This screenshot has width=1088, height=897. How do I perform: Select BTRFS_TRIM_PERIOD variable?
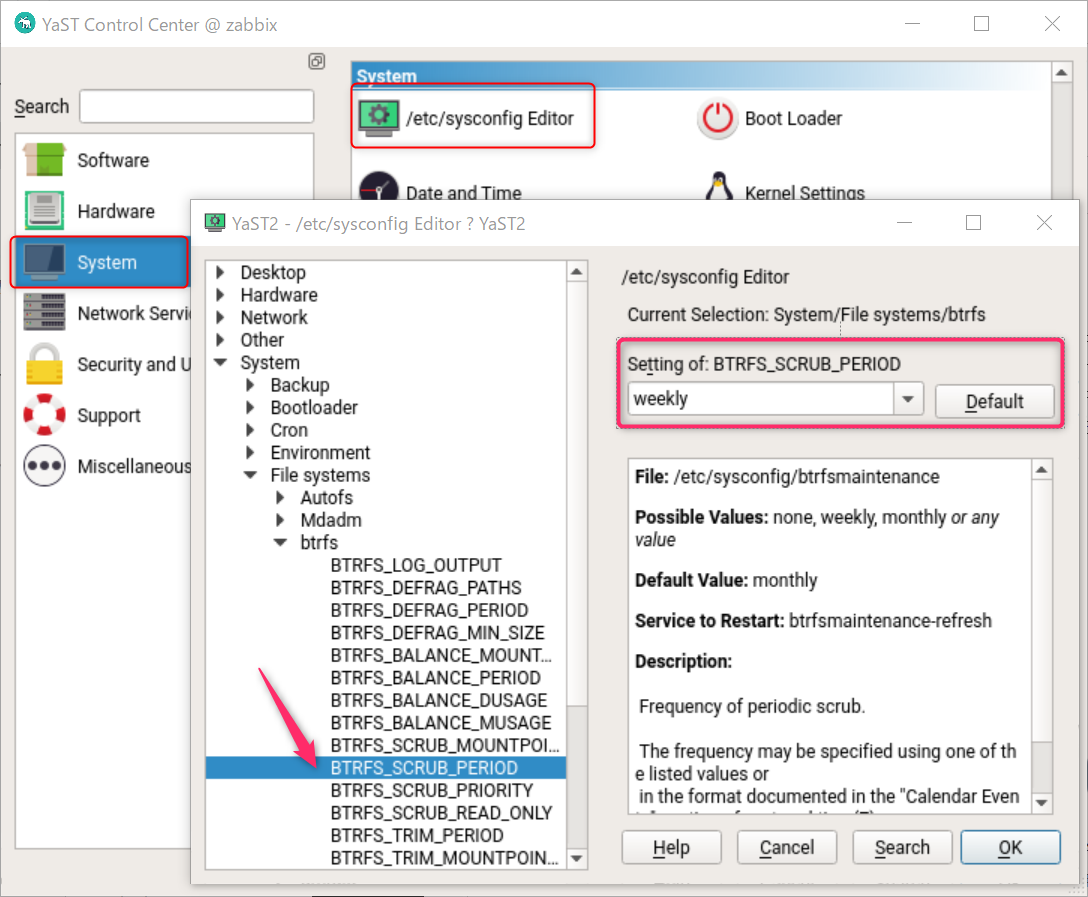[416, 835]
